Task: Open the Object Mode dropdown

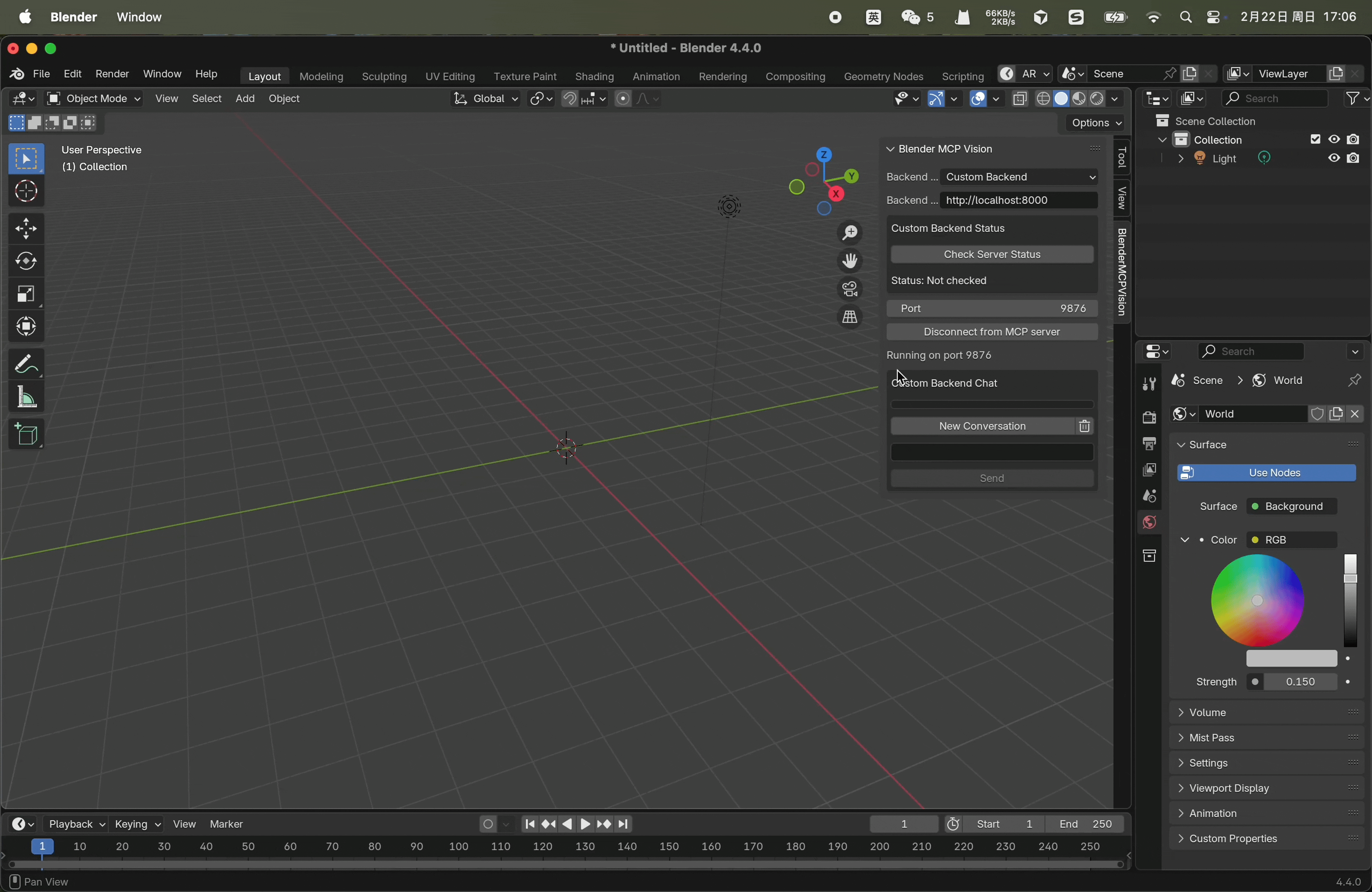Action: (x=94, y=99)
